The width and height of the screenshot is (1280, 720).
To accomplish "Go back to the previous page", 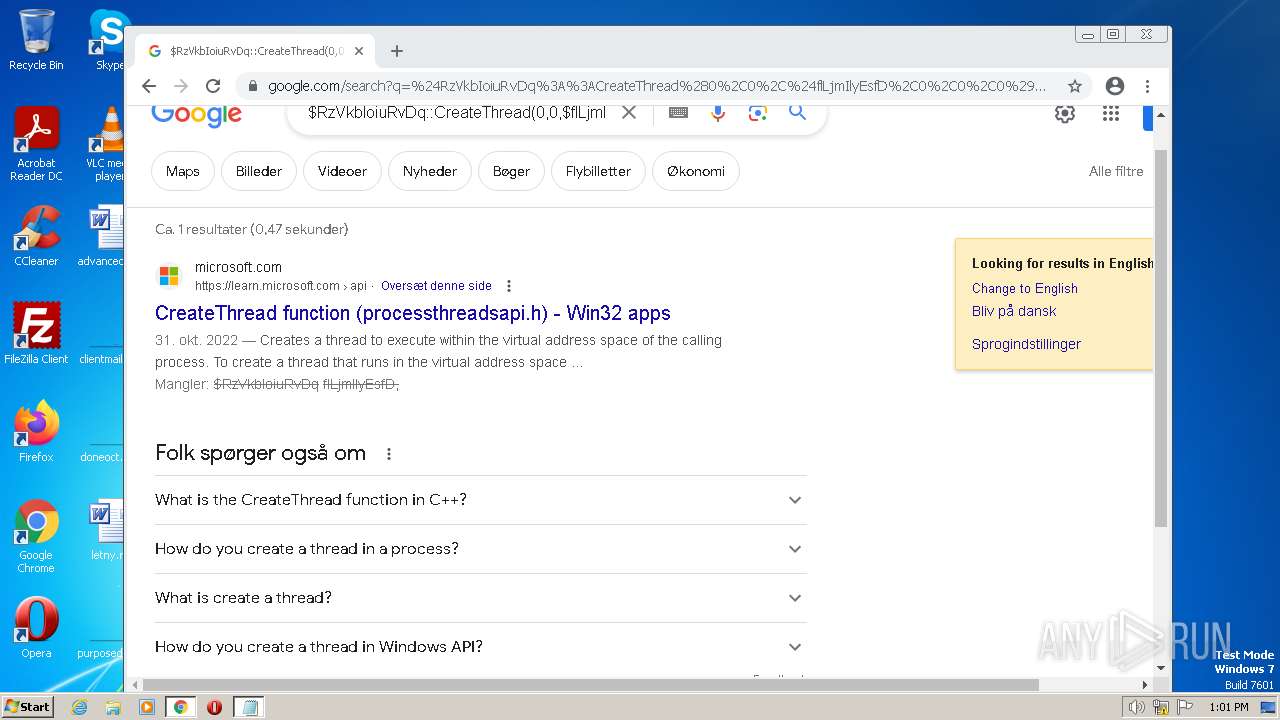I will 149,86.
